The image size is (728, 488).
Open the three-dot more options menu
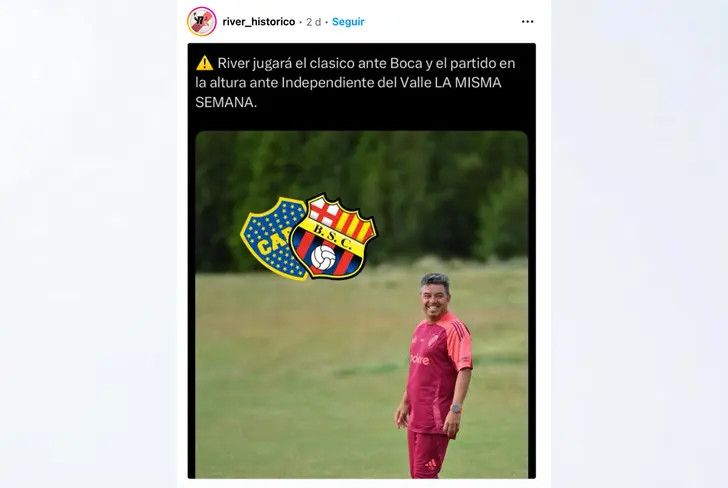tap(527, 22)
